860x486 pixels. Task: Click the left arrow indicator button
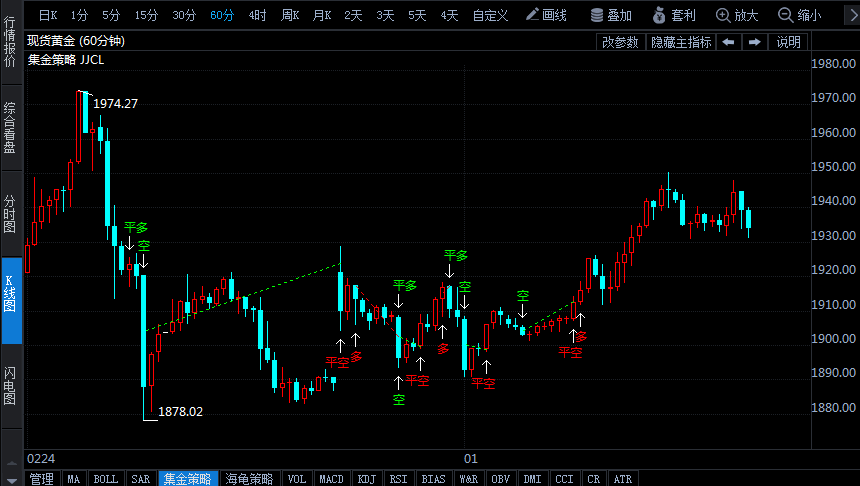pyautogui.click(x=728, y=42)
